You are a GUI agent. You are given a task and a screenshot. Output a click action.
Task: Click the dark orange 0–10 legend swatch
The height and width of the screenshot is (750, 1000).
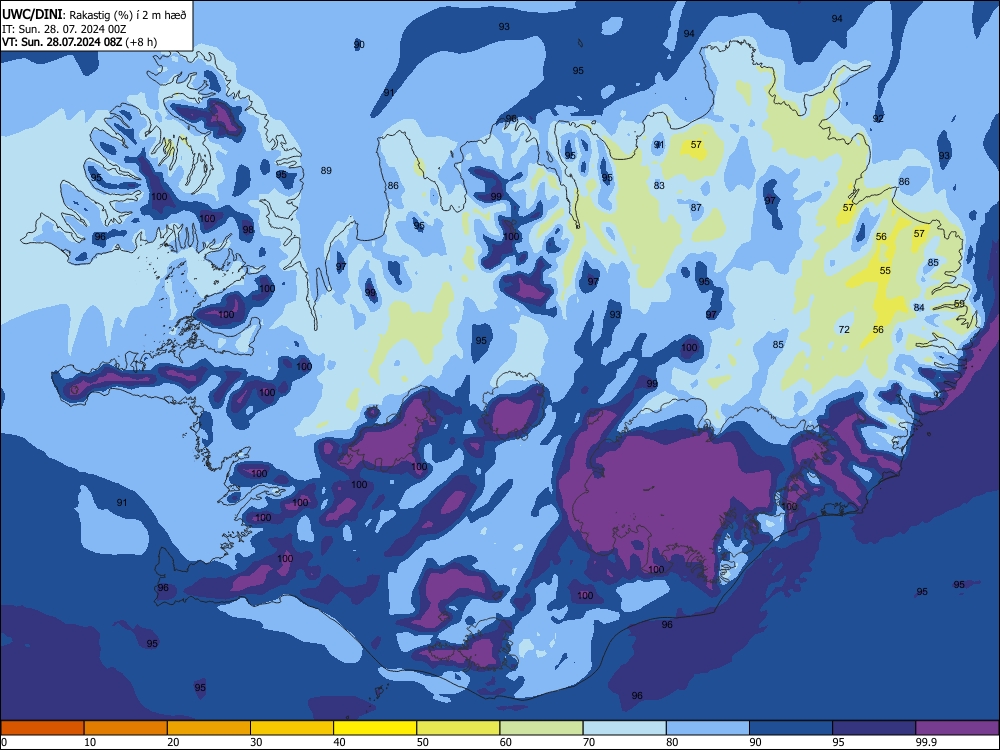point(42,728)
